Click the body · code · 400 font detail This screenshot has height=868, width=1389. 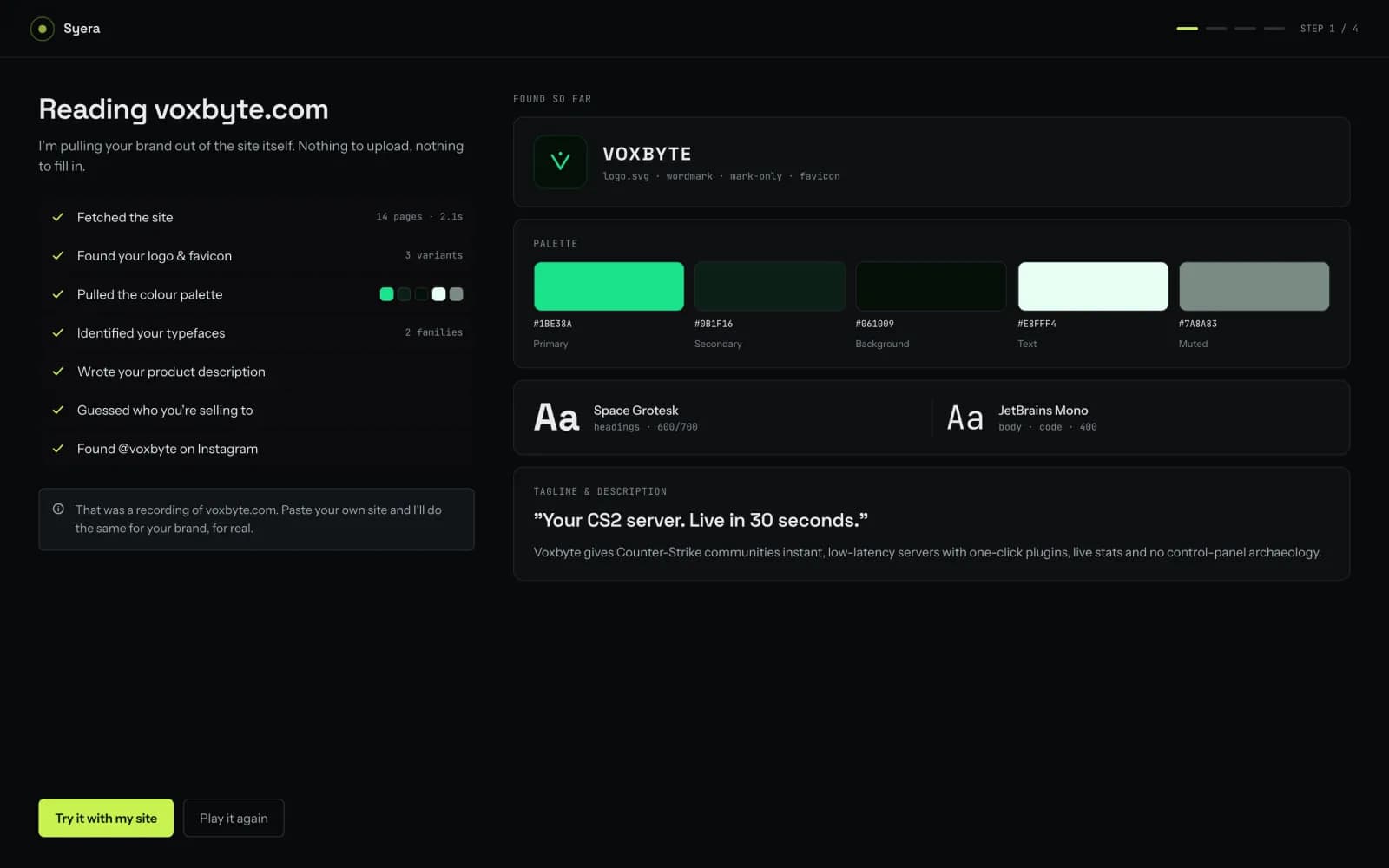[1048, 427]
